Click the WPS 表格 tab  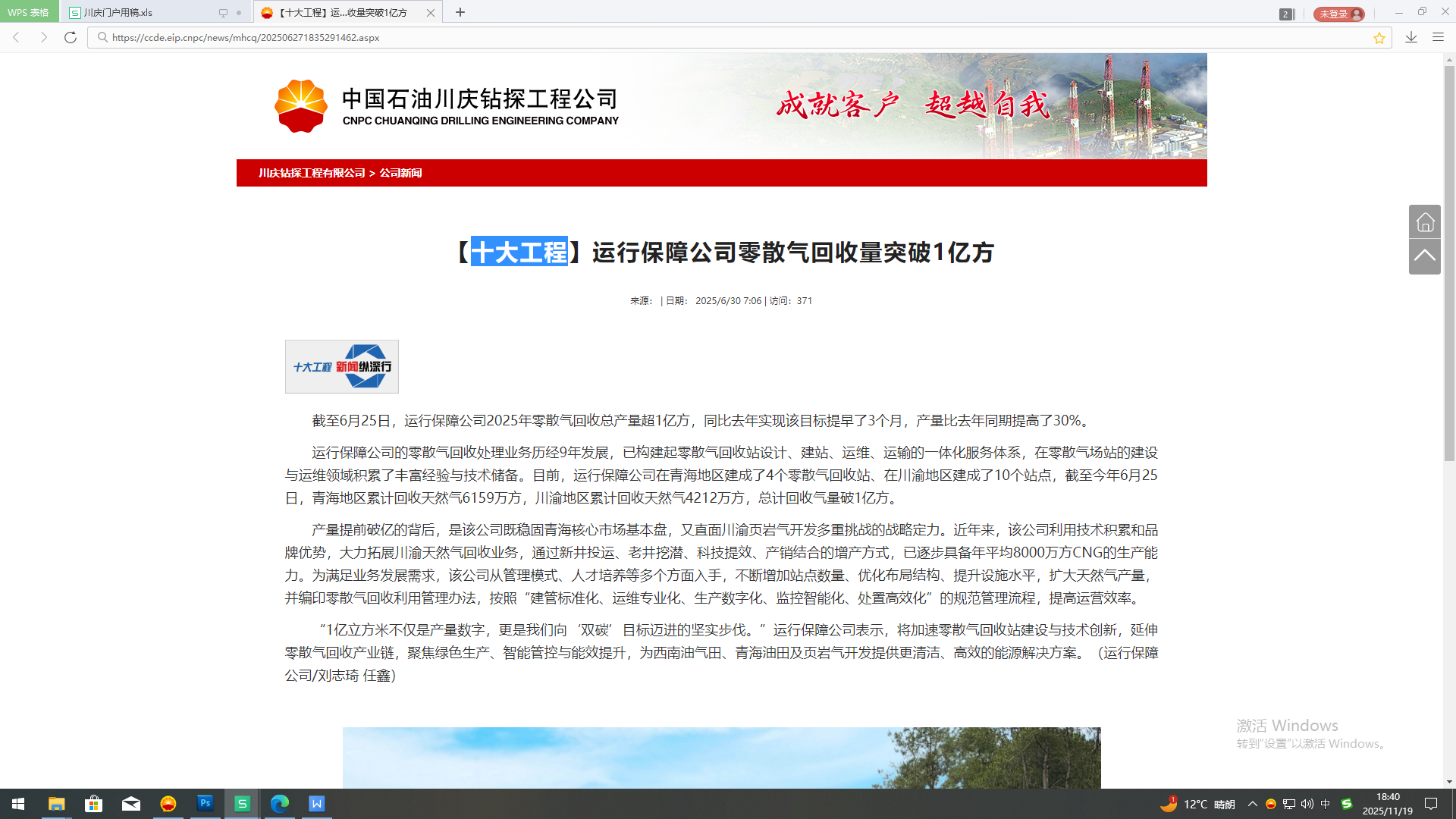pos(29,12)
